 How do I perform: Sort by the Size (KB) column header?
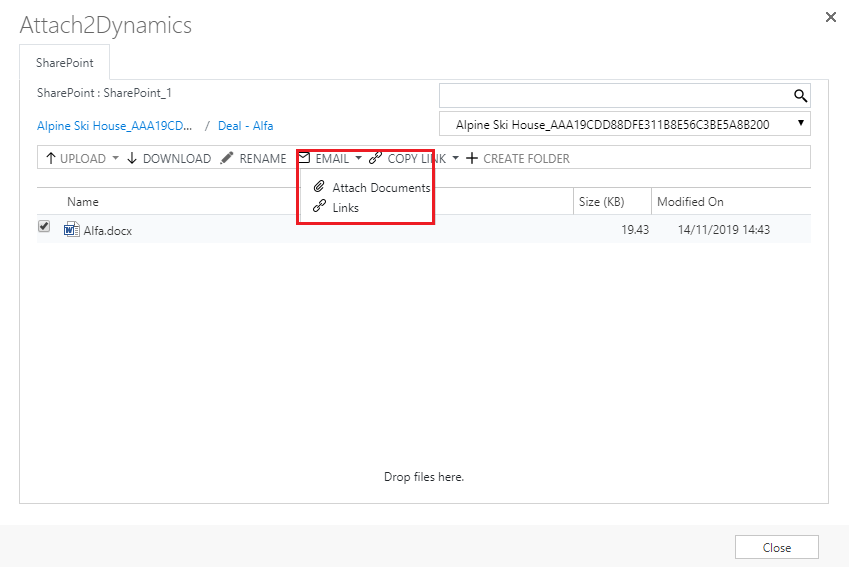pos(602,201)
